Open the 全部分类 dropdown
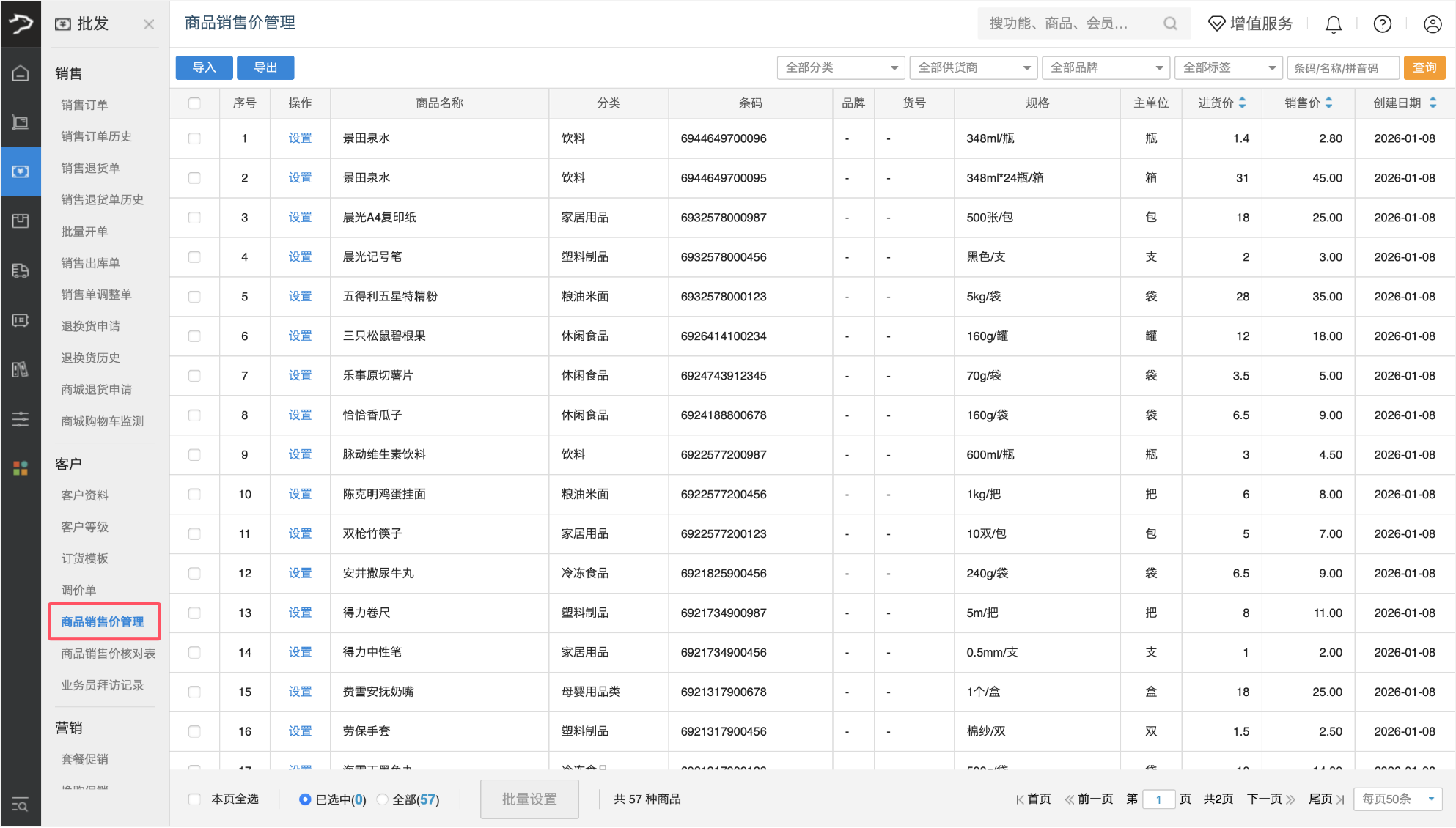1456x828 pixels. click(840, 67)
